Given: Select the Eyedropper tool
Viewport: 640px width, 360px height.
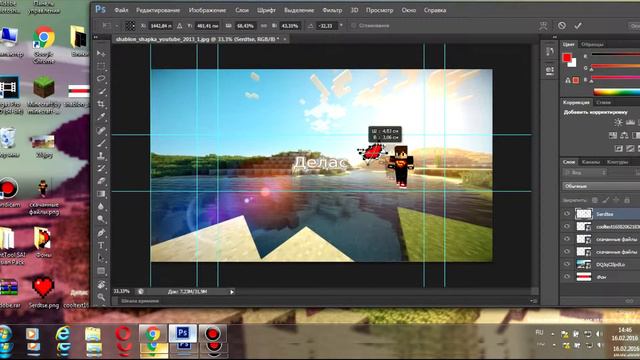Looking at the screenshot, I should (101, 116).
